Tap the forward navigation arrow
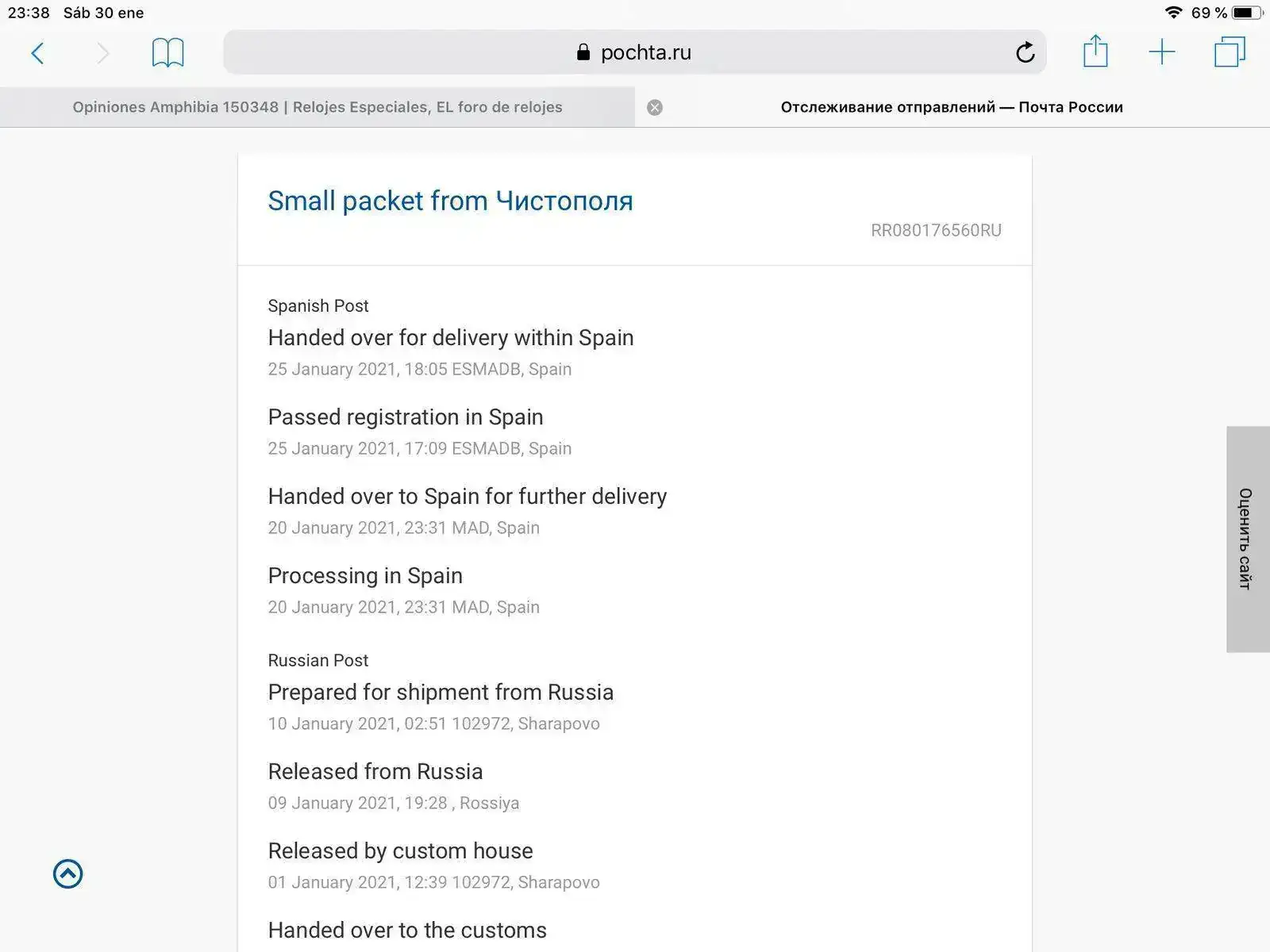 pos(103,53)
